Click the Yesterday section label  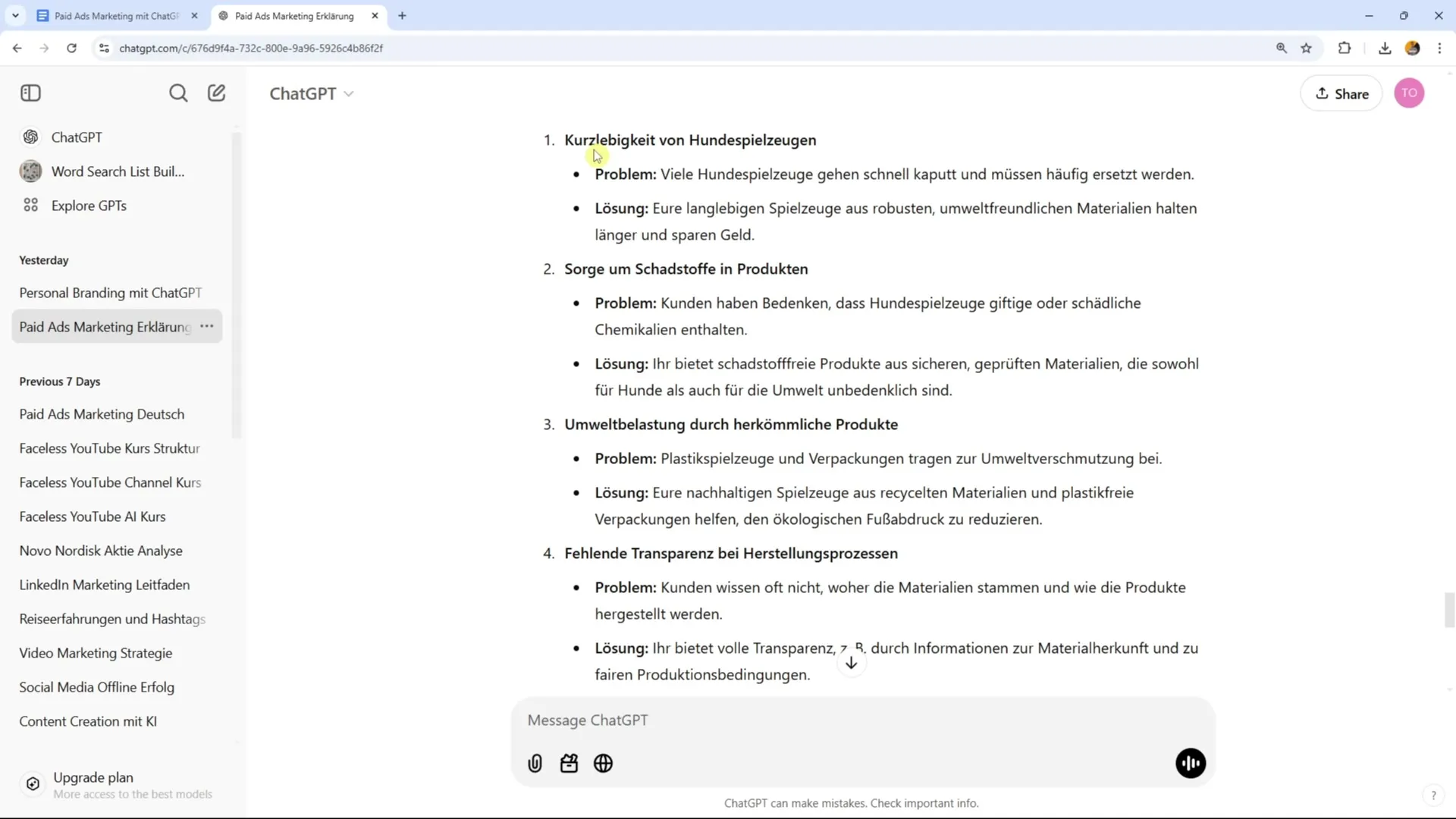(x=44, y=260)
